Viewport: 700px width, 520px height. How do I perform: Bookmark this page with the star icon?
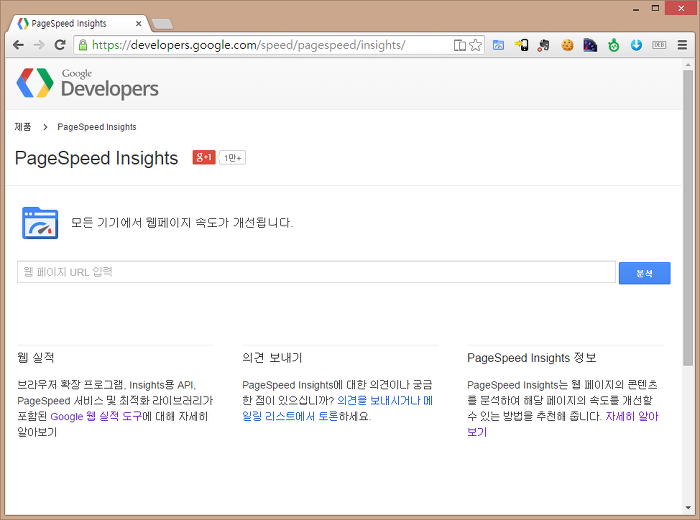476,45
